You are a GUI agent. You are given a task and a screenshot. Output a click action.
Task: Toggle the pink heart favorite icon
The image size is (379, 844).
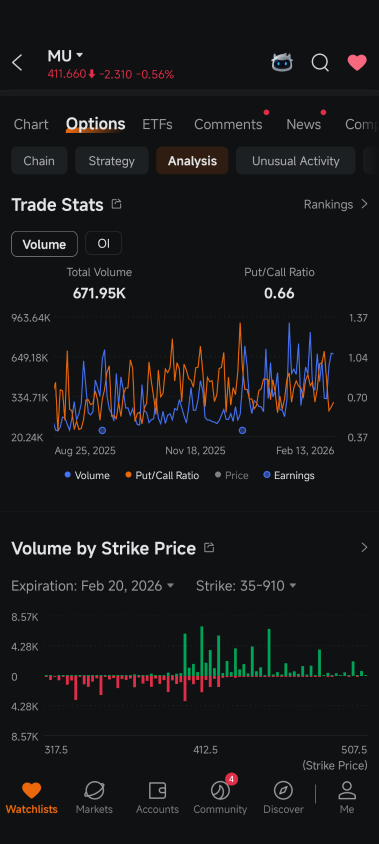(x=357, y=63)
